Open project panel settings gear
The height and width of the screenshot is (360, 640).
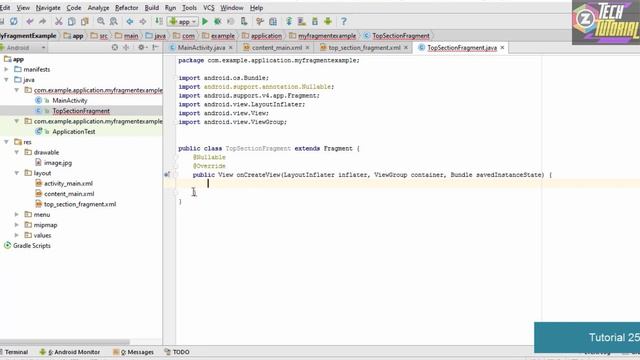point(142,48)
